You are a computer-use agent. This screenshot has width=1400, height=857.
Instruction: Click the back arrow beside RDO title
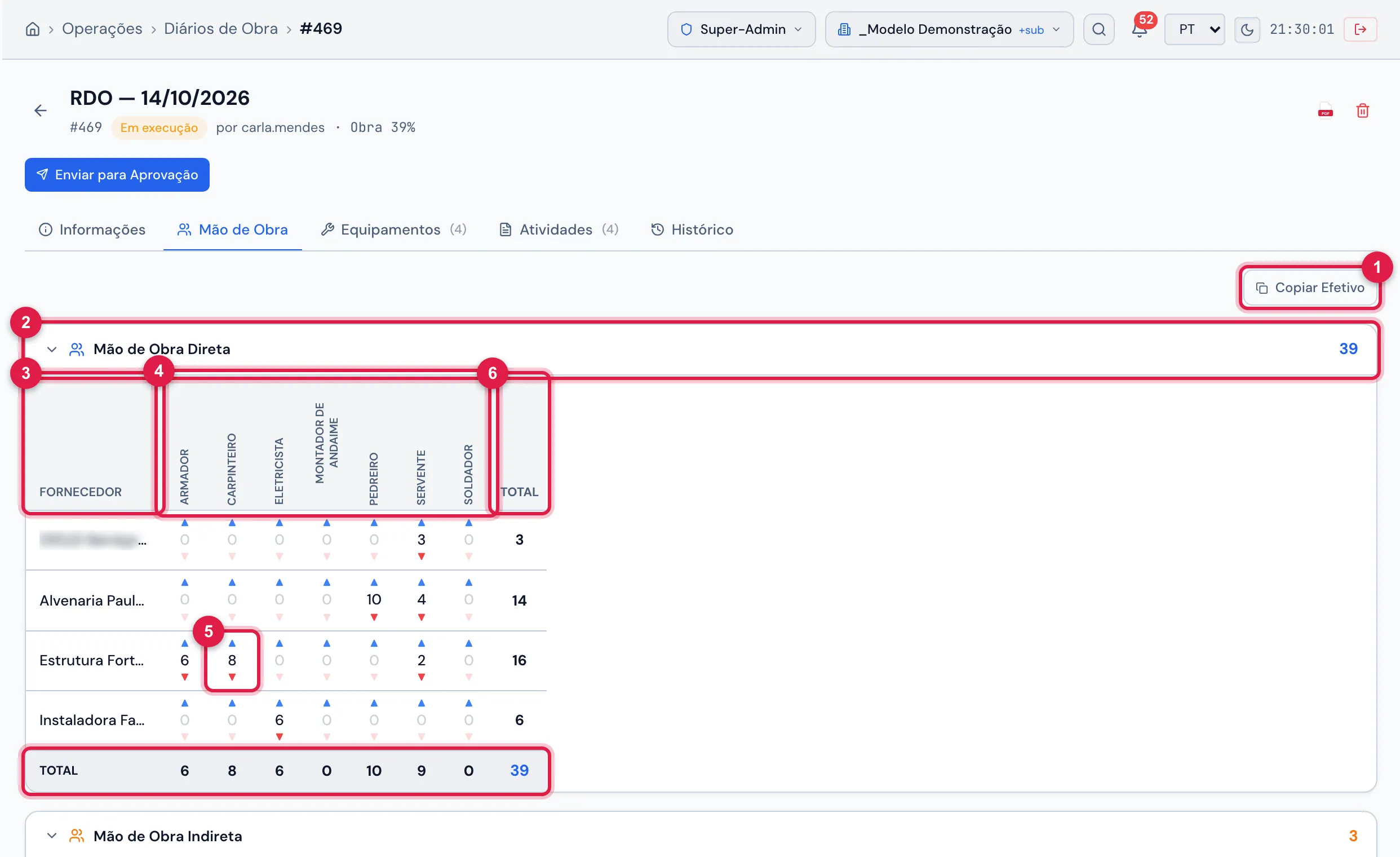click(41, 111)
